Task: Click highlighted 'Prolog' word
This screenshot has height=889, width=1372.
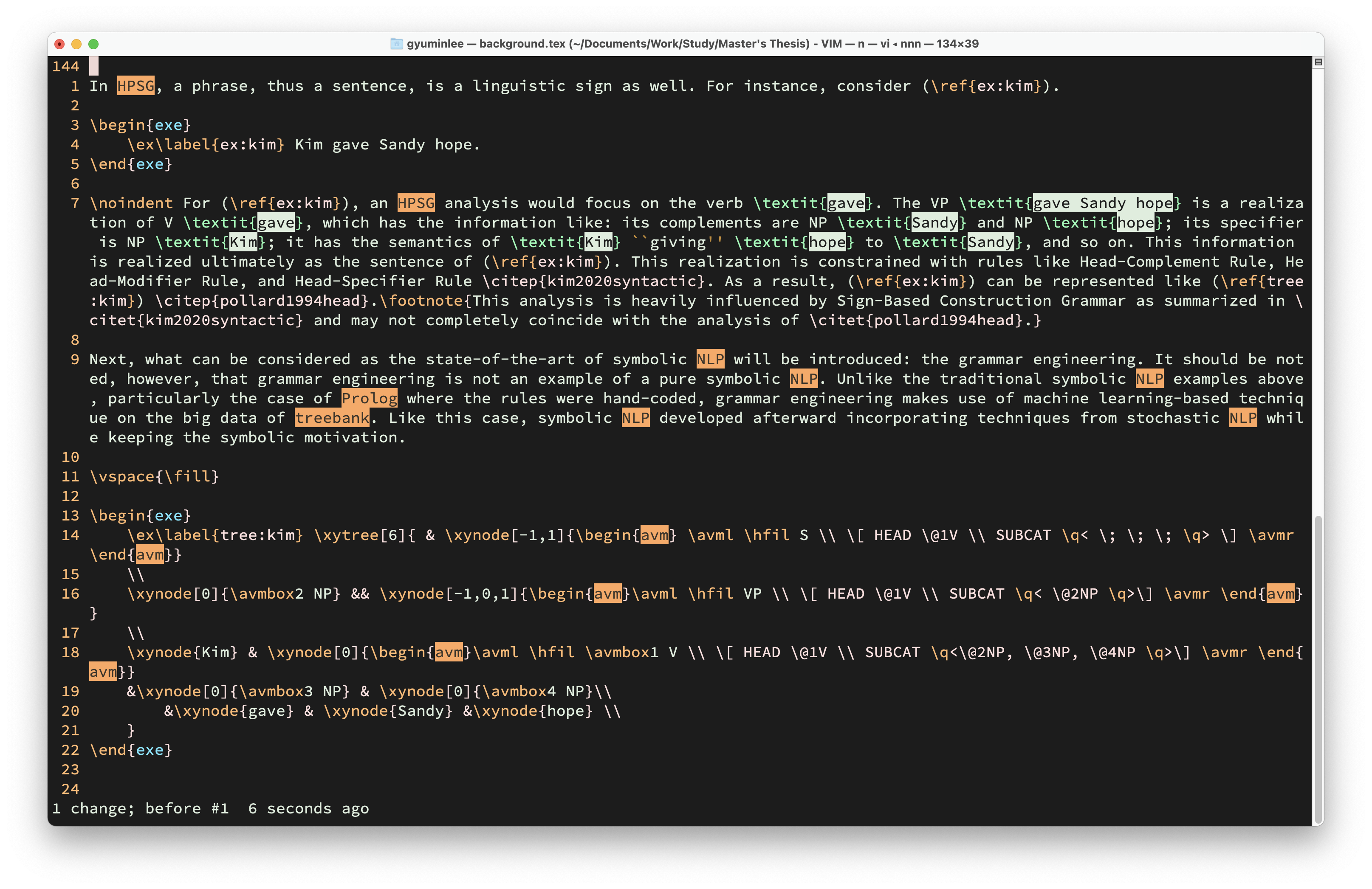Action: coord(369,399)
